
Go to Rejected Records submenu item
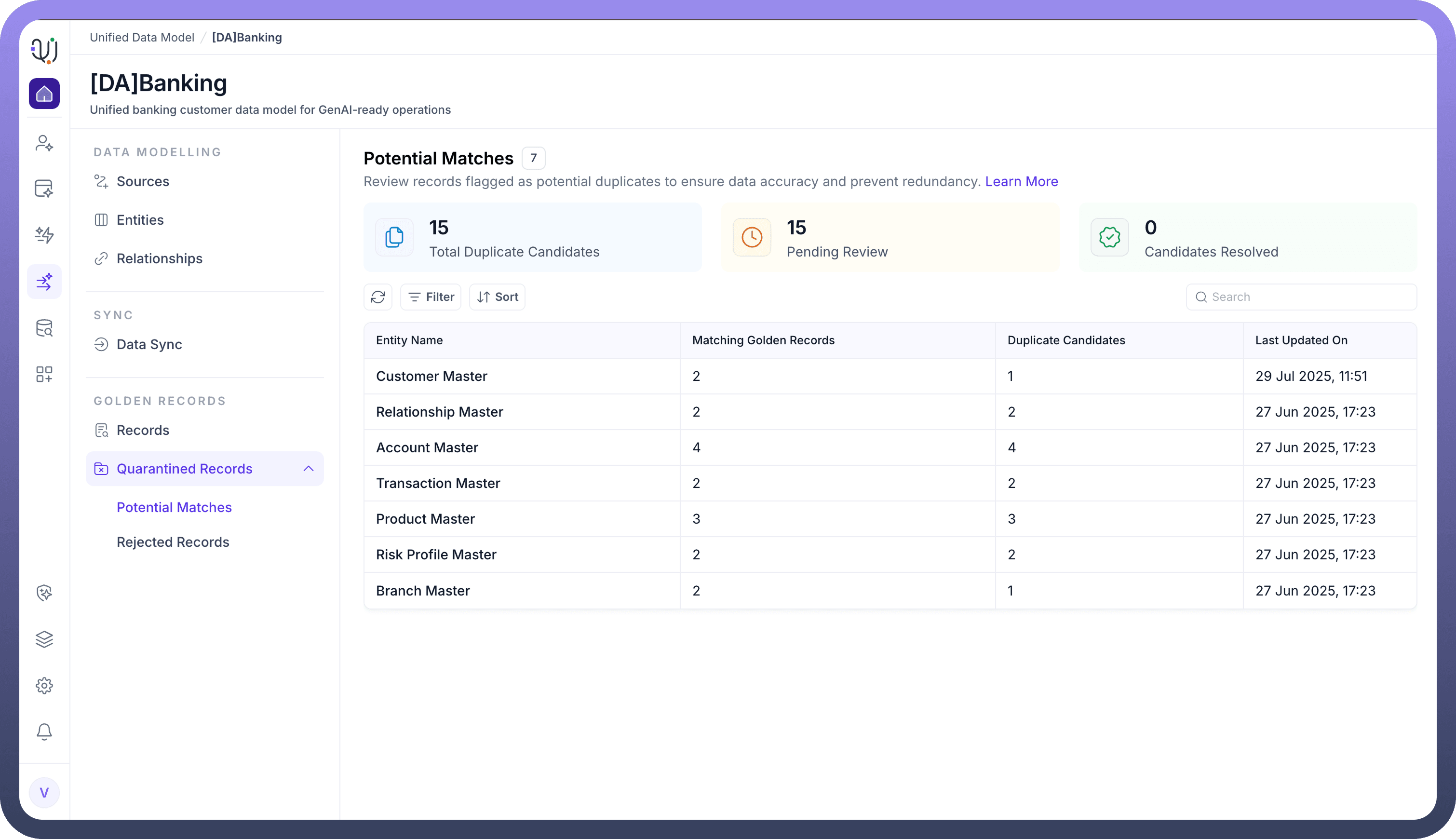click(173, 542)
